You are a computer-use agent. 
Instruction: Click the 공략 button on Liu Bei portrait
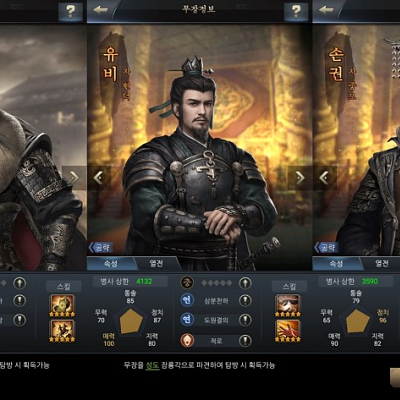click(x=100, y=247)
